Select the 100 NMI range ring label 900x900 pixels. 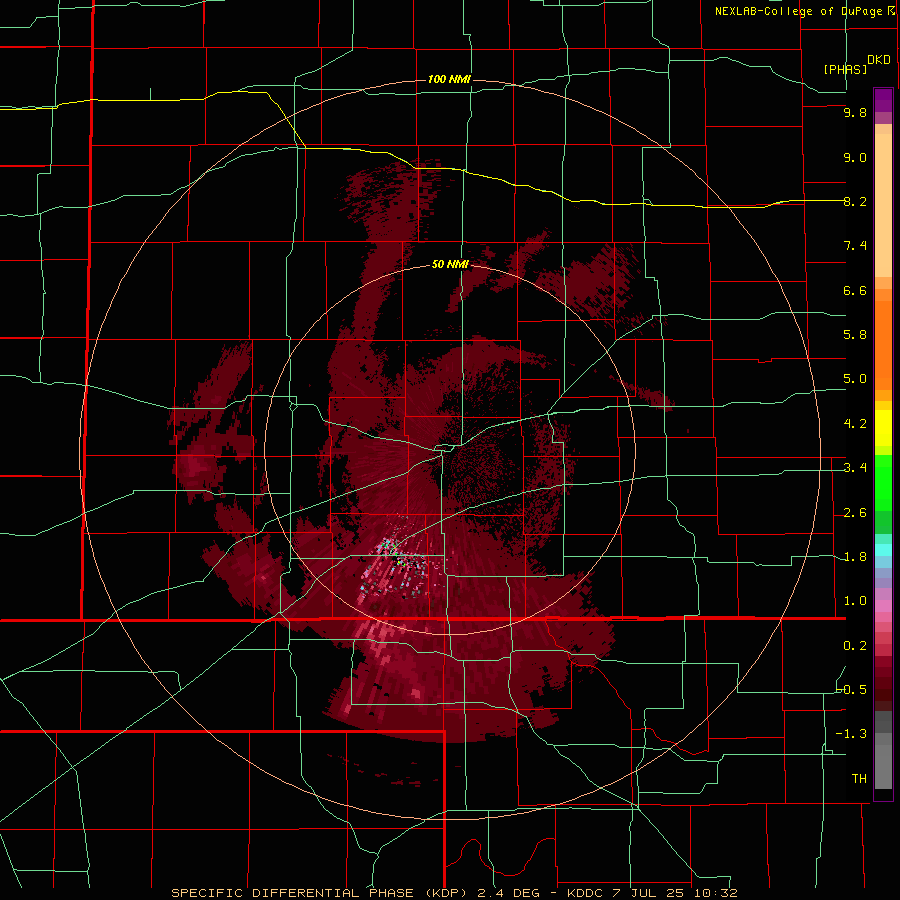click(449, 79)
